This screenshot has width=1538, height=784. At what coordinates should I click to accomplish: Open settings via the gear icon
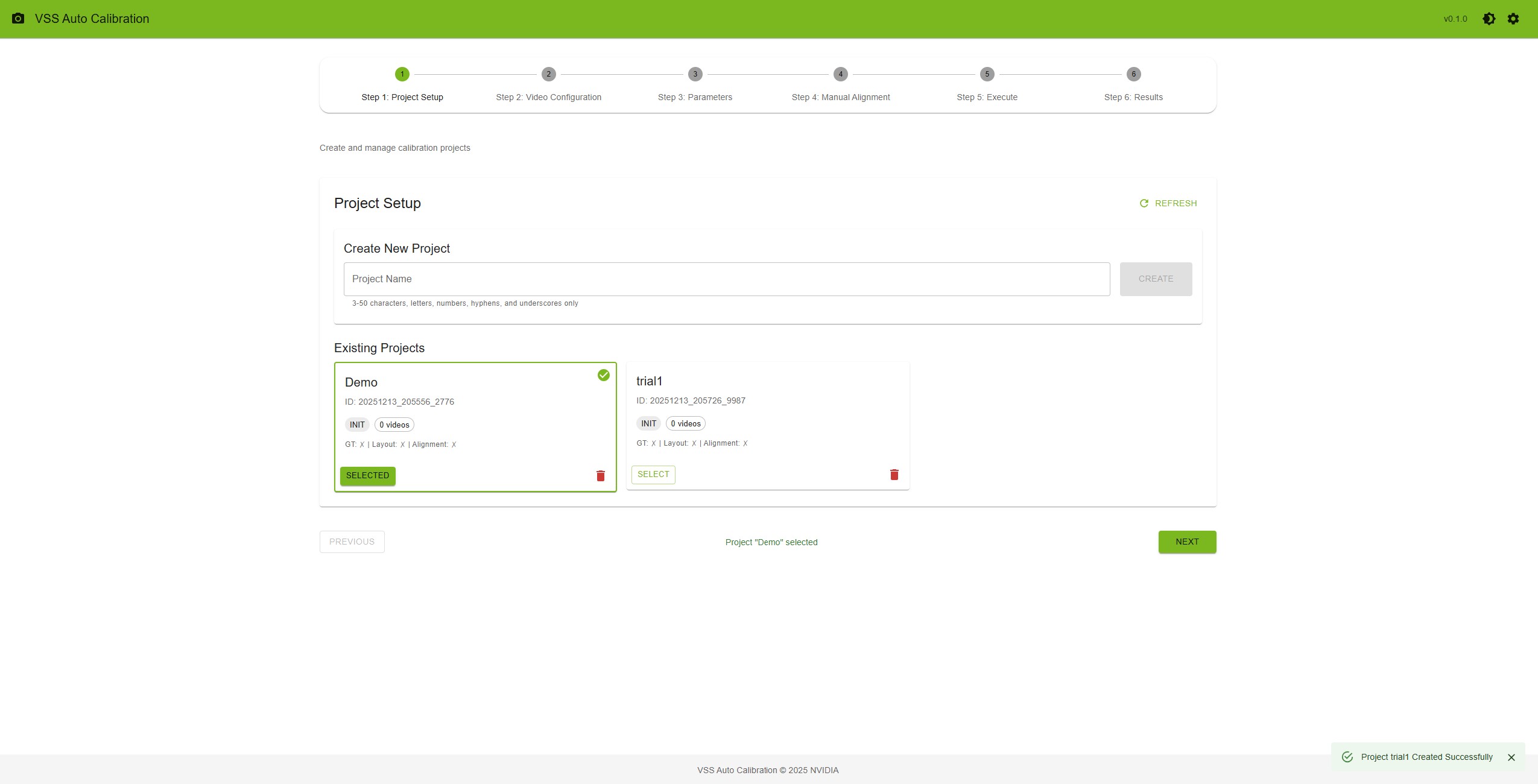pyautogui.click(x=1513, y=19)
